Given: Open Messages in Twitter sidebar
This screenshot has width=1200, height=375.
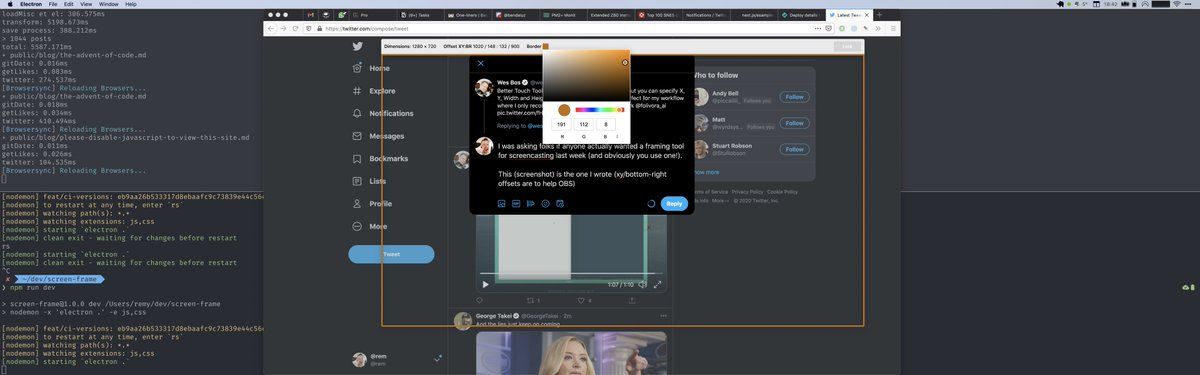Looking at the screenshot, I should point(378,136).
